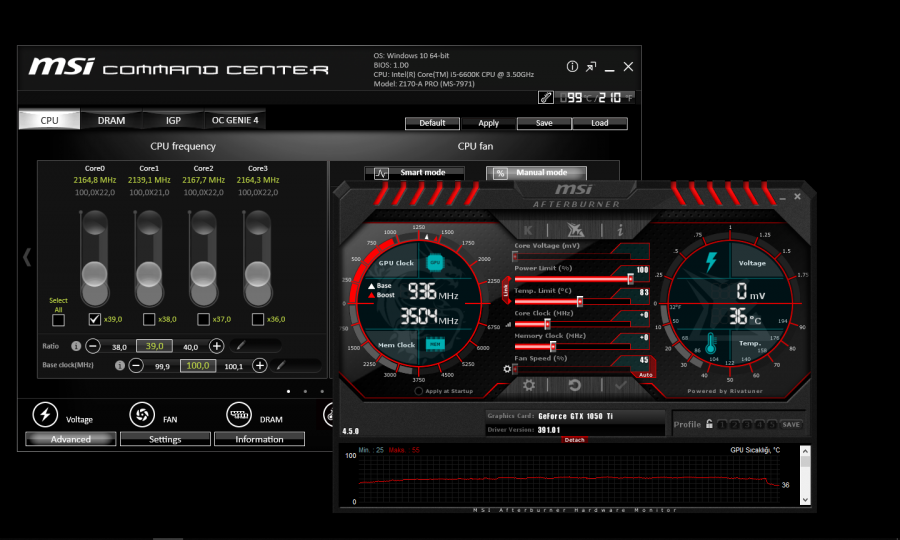The image size is (900, 540).
Task: Click the Load button
Action: pyautogui.click(x=600, y=123)
